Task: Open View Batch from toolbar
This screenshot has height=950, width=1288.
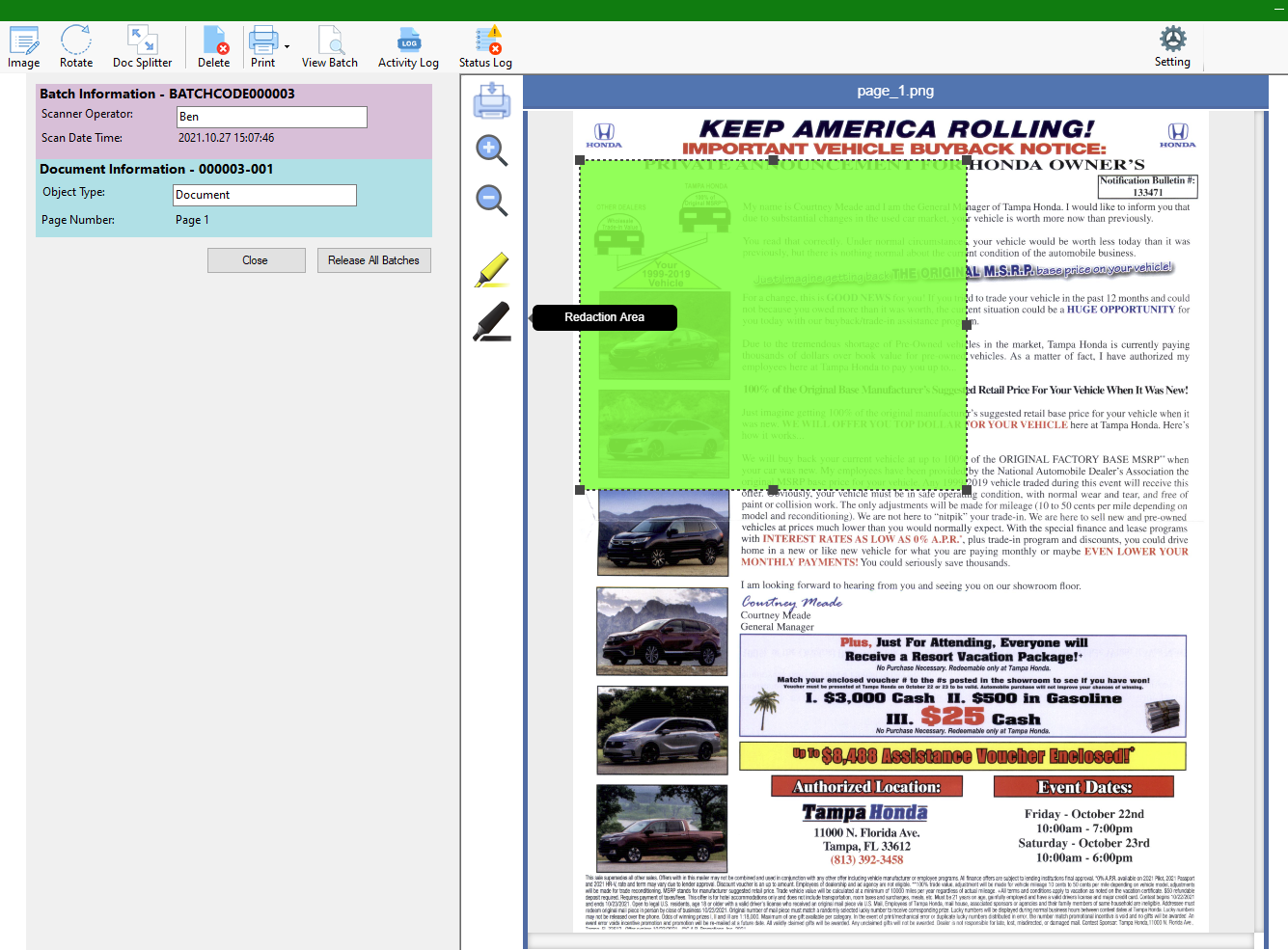Action: click(330, 47)
